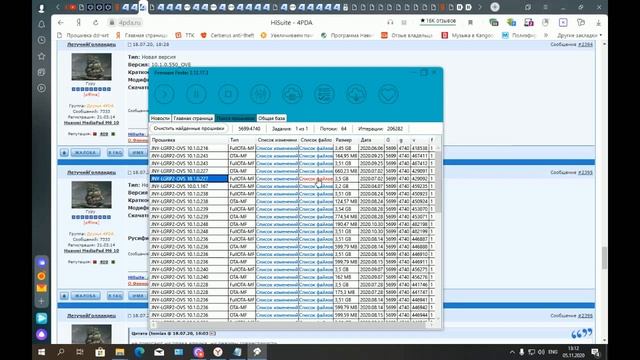Sort by the Дата column header
Screen dimensions: 640x360
(x=372, y=140)
